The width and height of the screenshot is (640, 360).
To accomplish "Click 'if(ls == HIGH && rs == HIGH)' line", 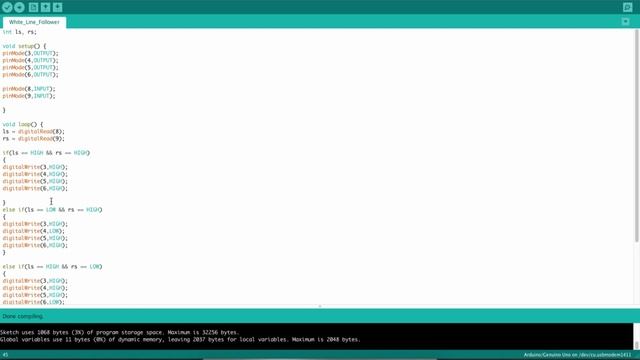I will (46, 153).
